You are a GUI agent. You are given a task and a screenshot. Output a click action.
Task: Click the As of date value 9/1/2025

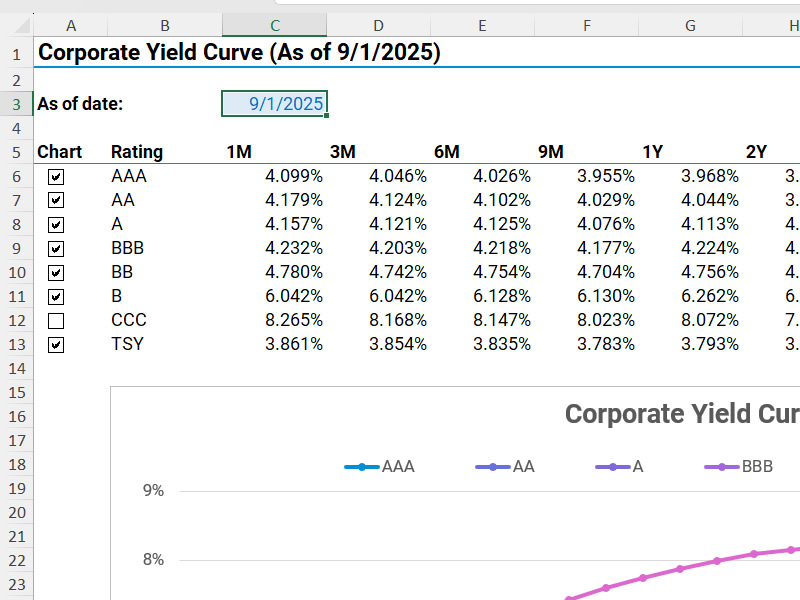[x=274, y=103]
